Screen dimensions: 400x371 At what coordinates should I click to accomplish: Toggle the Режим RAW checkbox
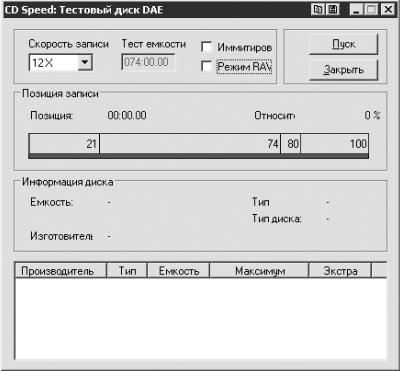click(x=207, y=66)
